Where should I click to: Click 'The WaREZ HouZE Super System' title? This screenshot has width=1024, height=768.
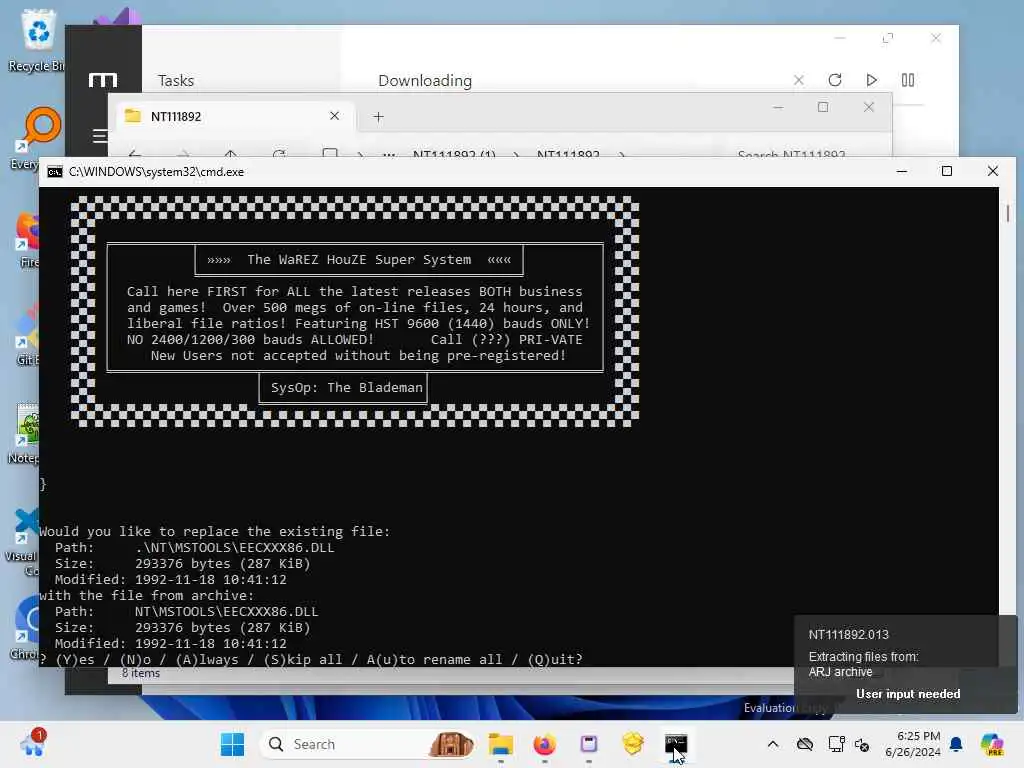[359, 259]
